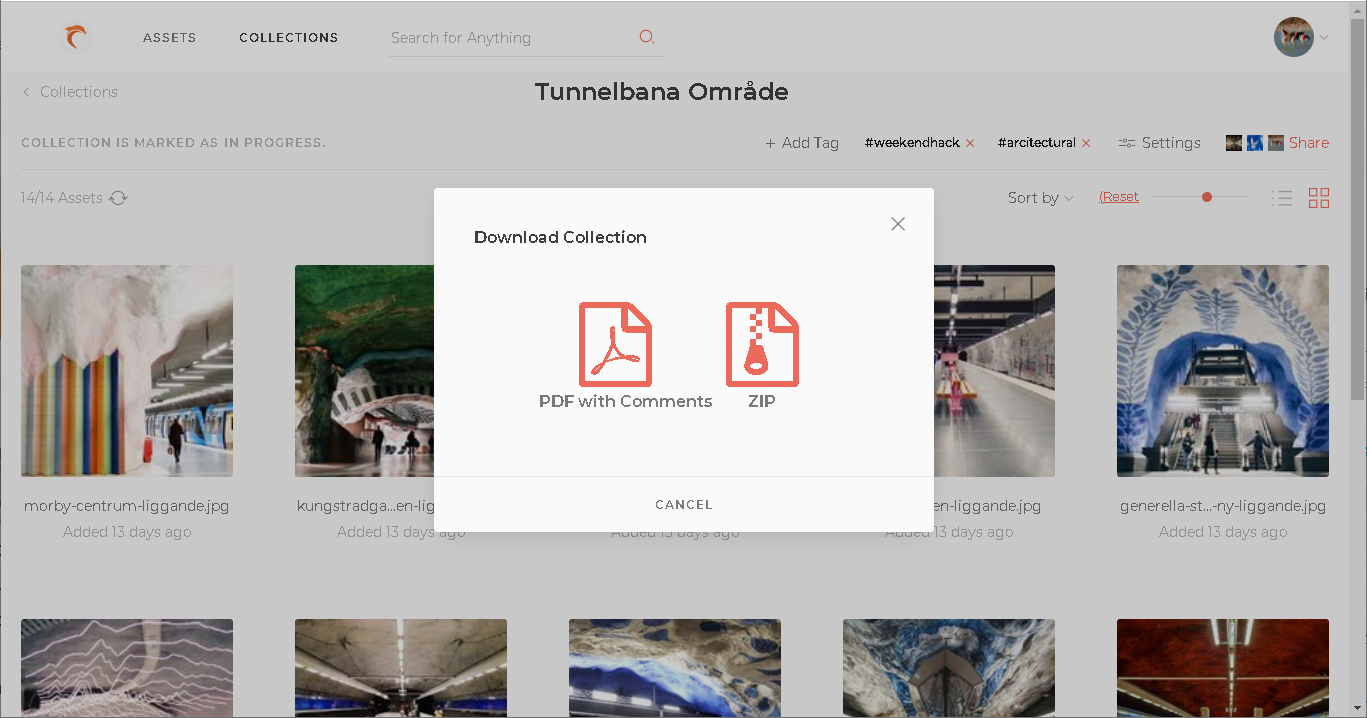The width and height of the screenshot is (1367, 718).
Task: Open morby-centrum-liggande.jpg thumbnail
Action: click(x=127, y=371)
